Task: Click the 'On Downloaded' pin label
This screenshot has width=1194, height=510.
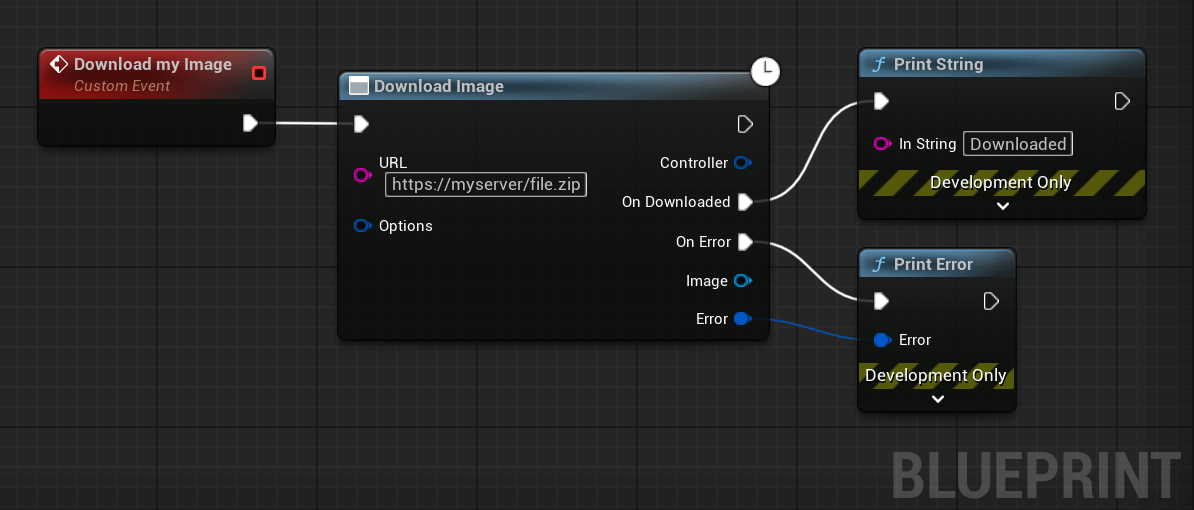Action: (676, 202)
